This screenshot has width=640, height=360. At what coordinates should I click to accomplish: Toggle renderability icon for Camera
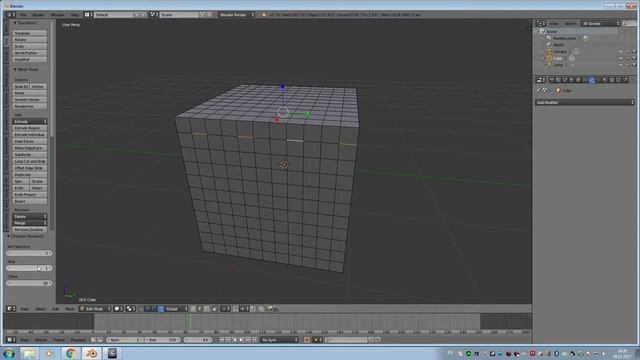coord(634,52)
